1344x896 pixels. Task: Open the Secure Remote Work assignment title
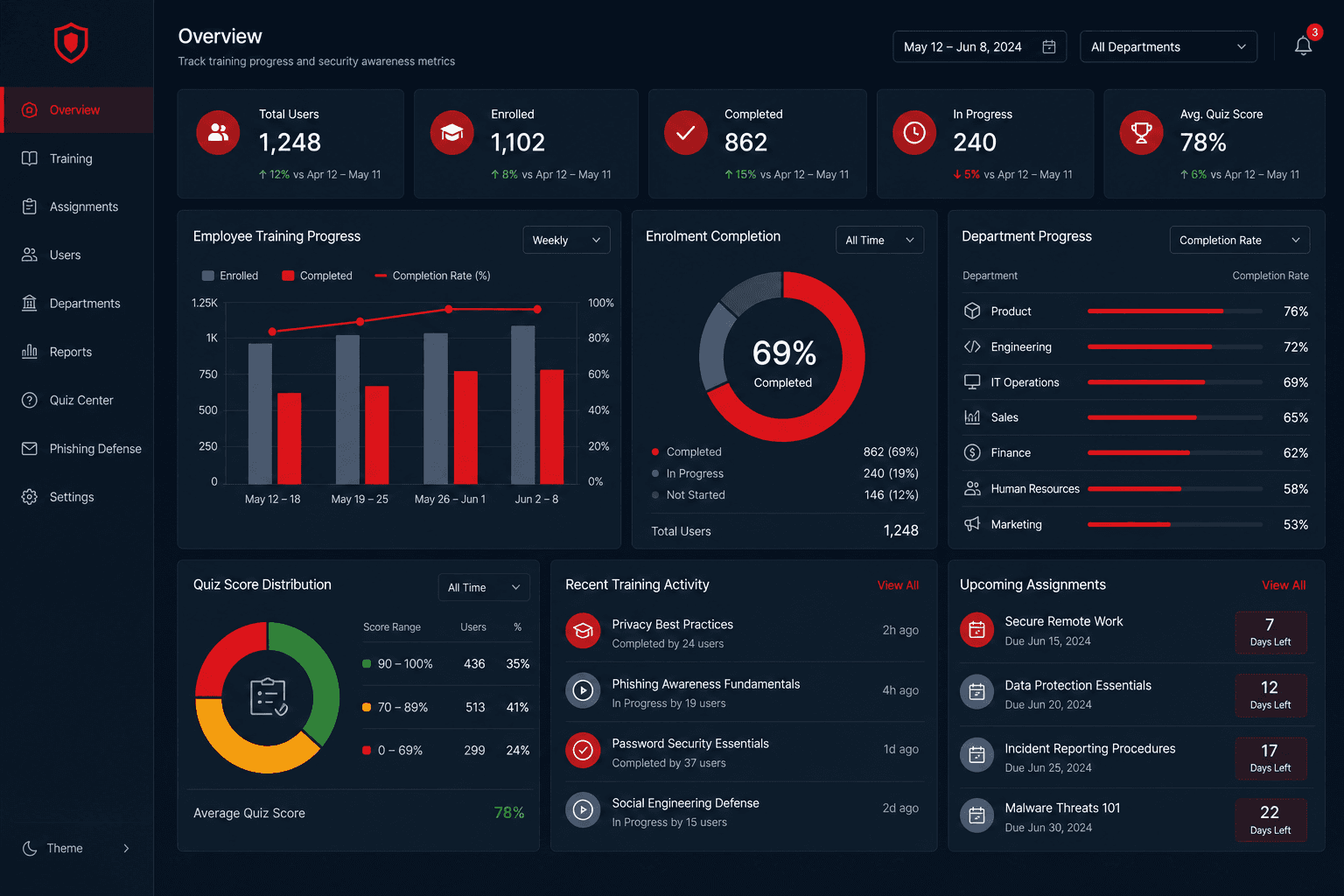(x=1063, y=621)
